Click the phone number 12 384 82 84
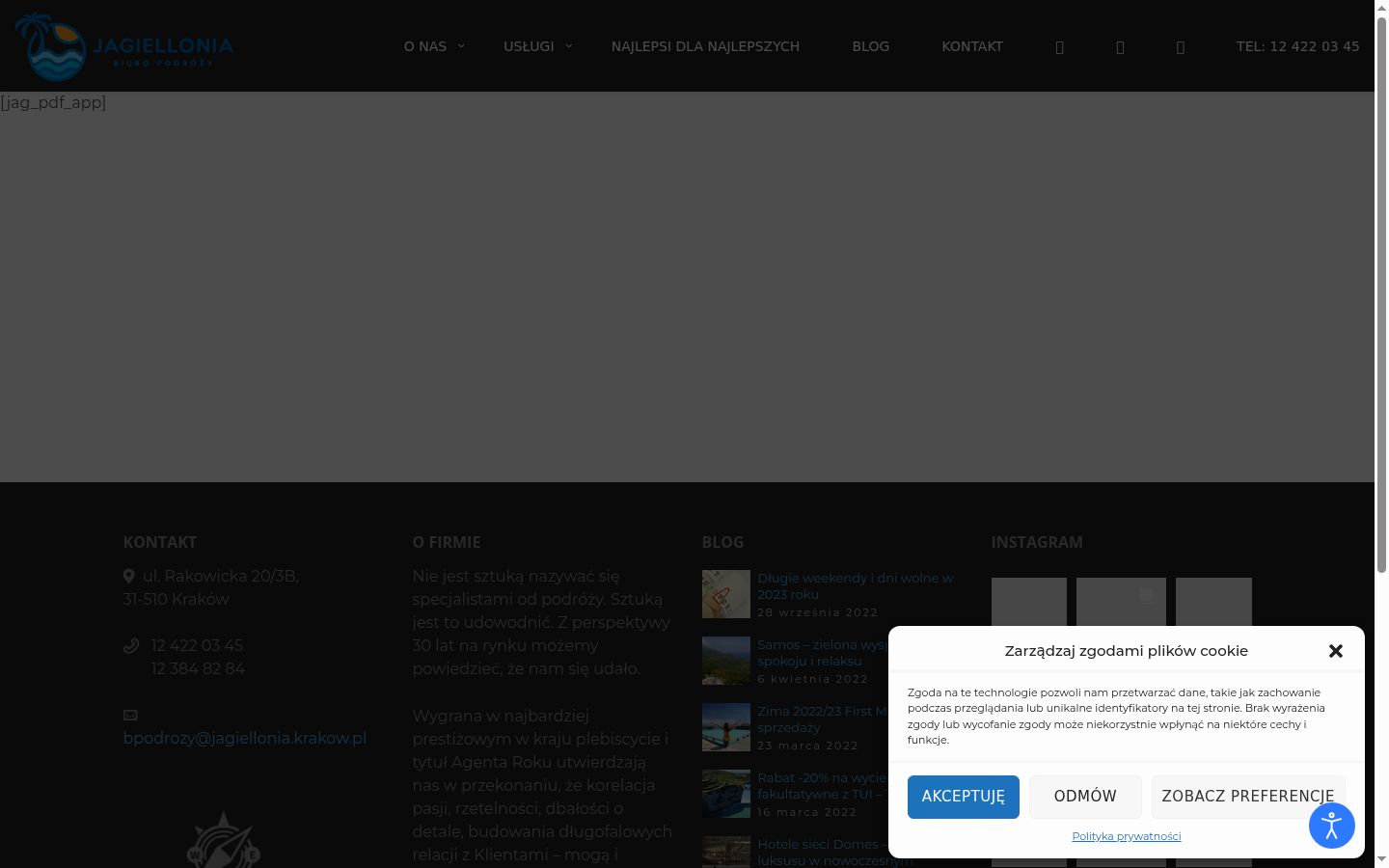The height and width of the screenshot is (868, 1389). [198, 668]
